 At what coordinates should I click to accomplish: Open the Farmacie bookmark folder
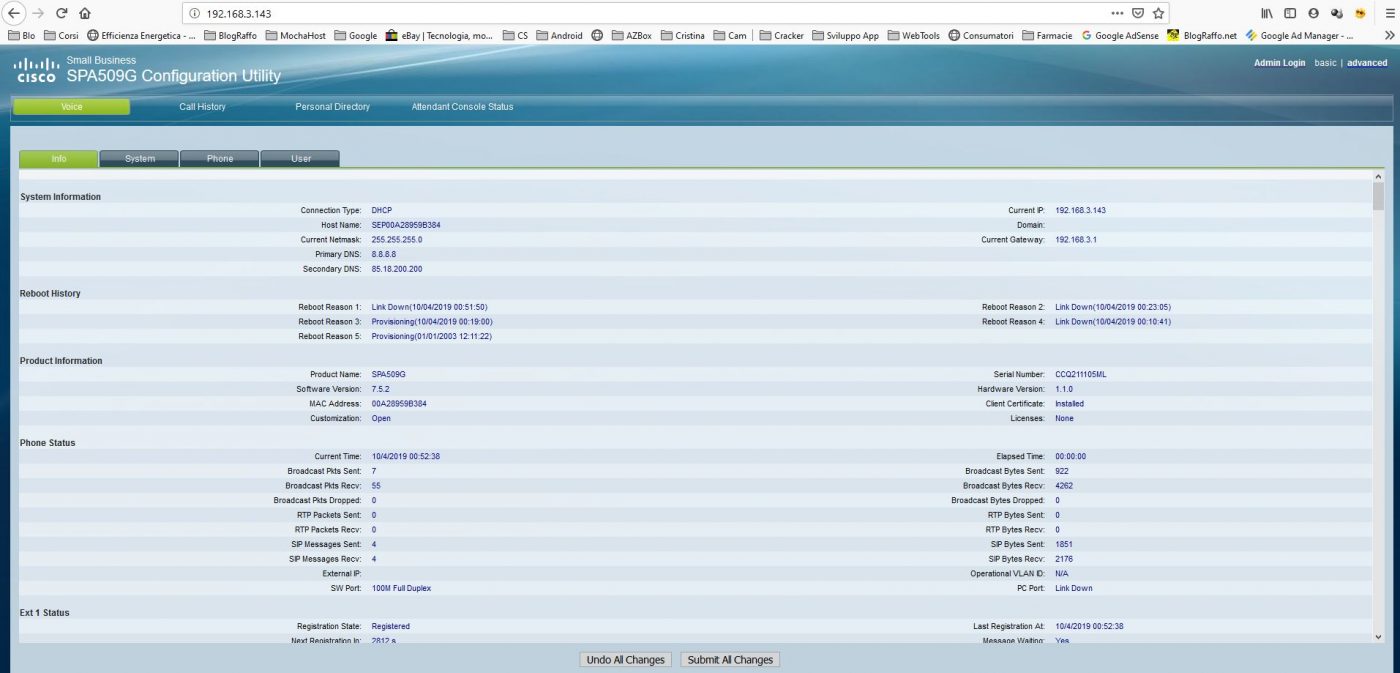tap(1048, 36)
